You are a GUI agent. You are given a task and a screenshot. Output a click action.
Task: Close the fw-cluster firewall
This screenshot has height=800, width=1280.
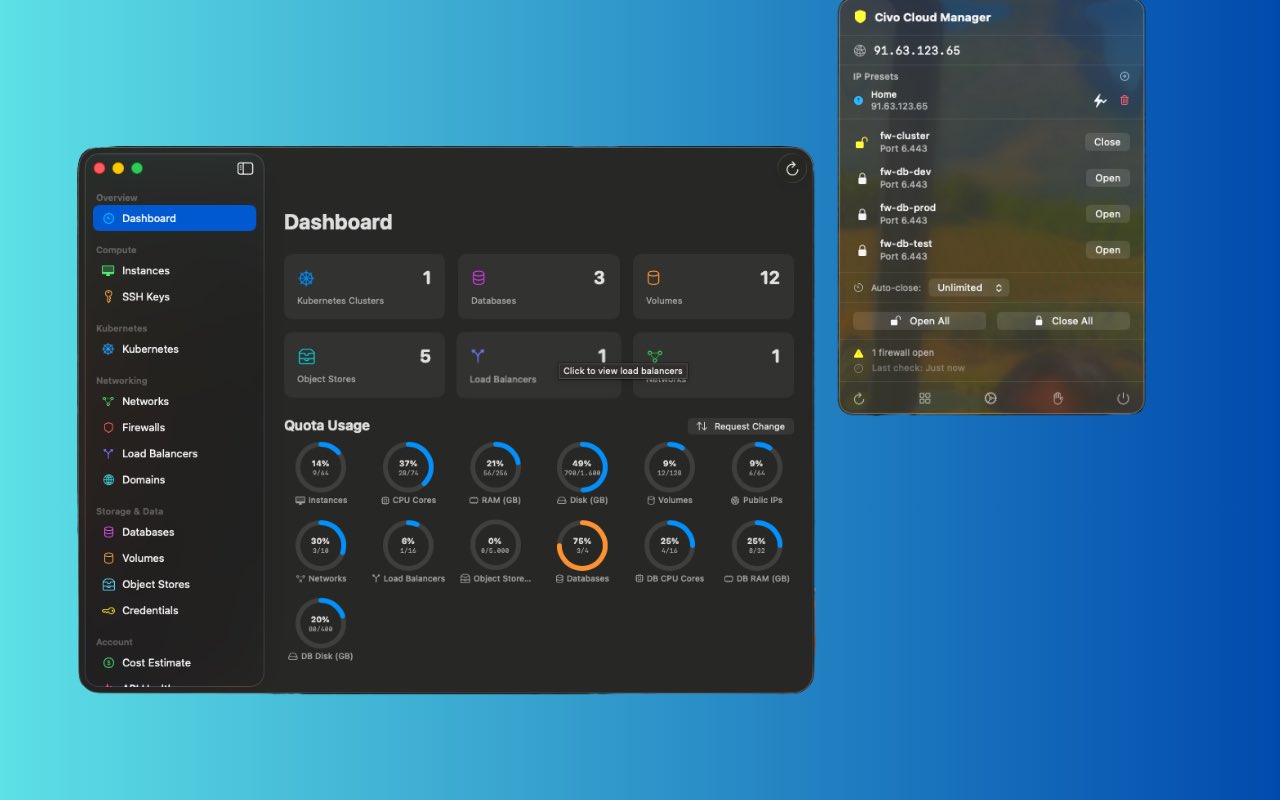(x=1107, y=142)
